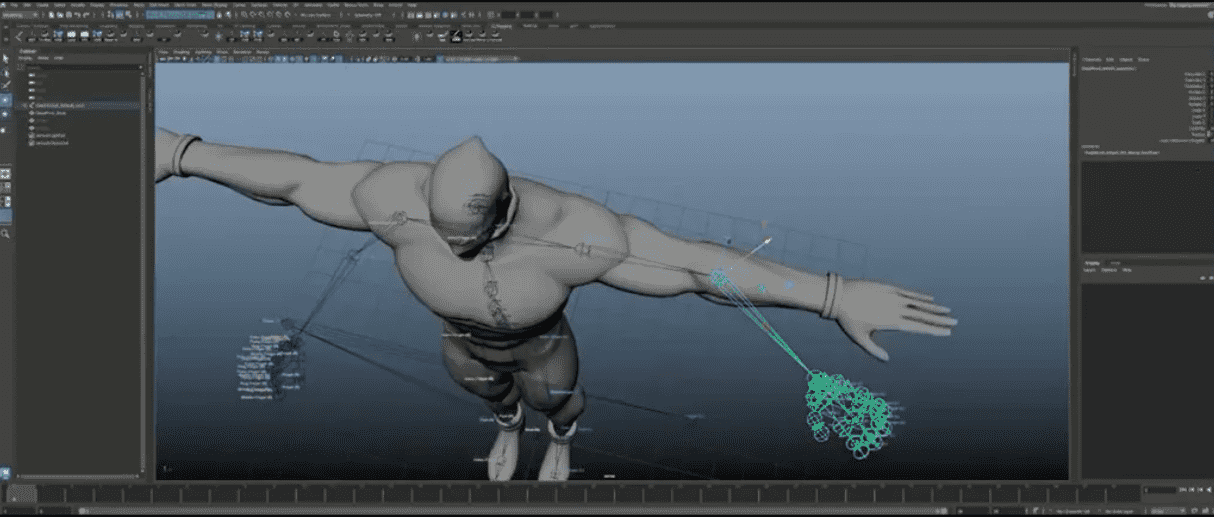Open the viewport Panels menu
This screenshot has width=1214, height=517.
click(x=262, y=51)
